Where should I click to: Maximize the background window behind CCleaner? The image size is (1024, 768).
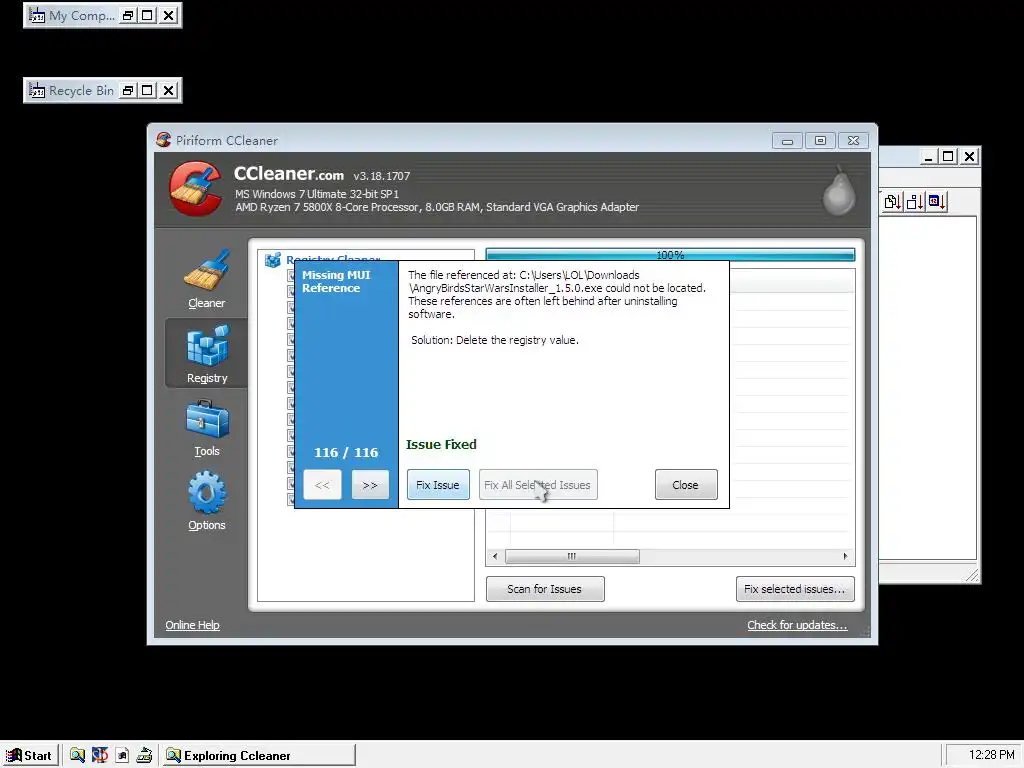948,157
